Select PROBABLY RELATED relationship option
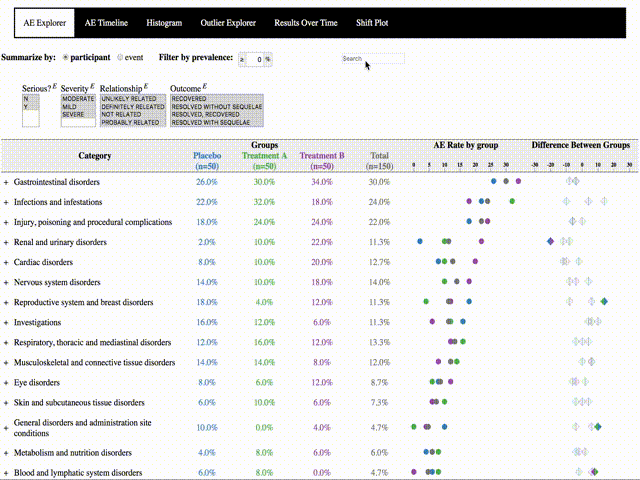 tap(133, 122)
